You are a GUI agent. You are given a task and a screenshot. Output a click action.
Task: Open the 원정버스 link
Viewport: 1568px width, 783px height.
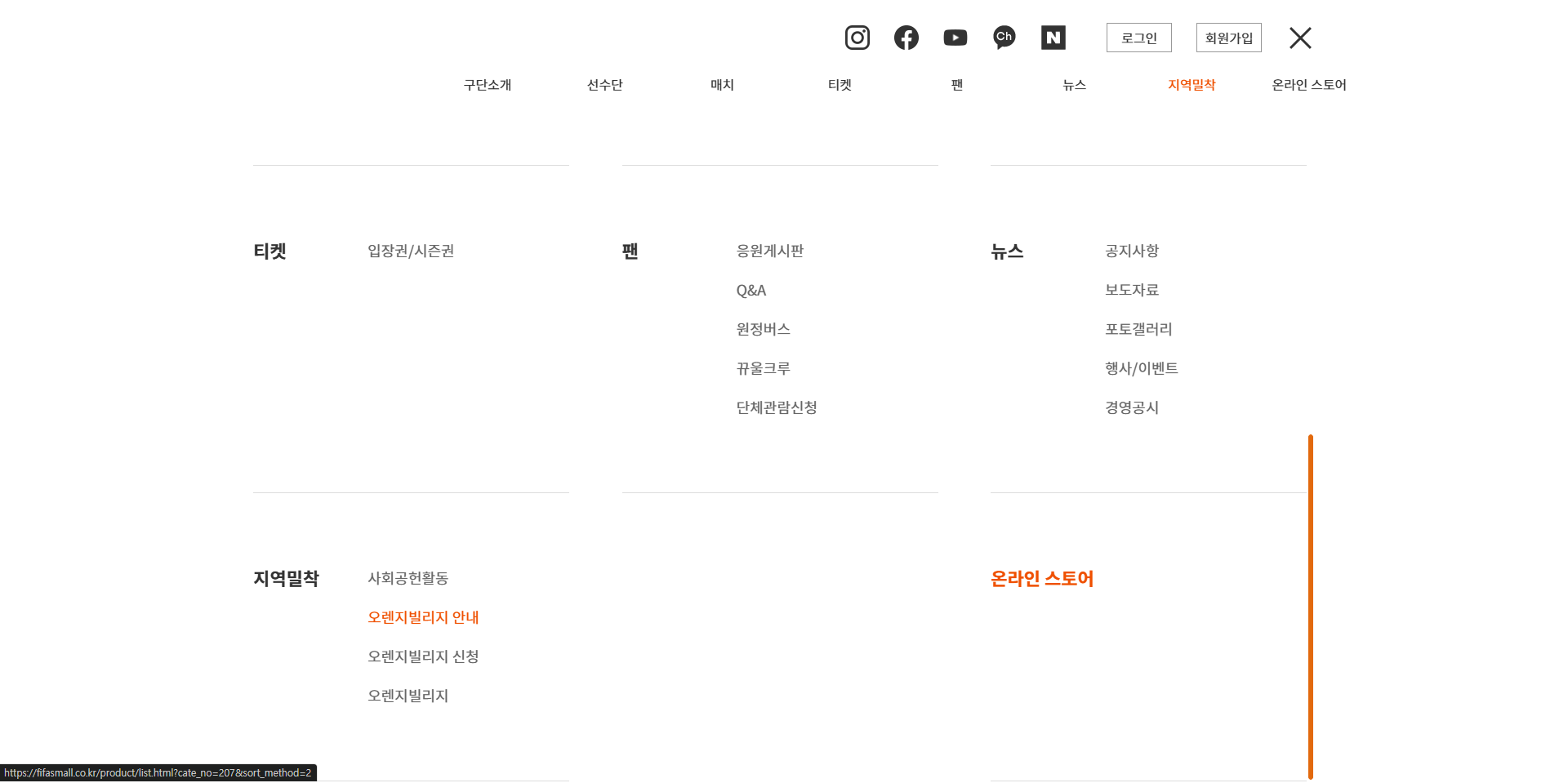tap(763, 329)
